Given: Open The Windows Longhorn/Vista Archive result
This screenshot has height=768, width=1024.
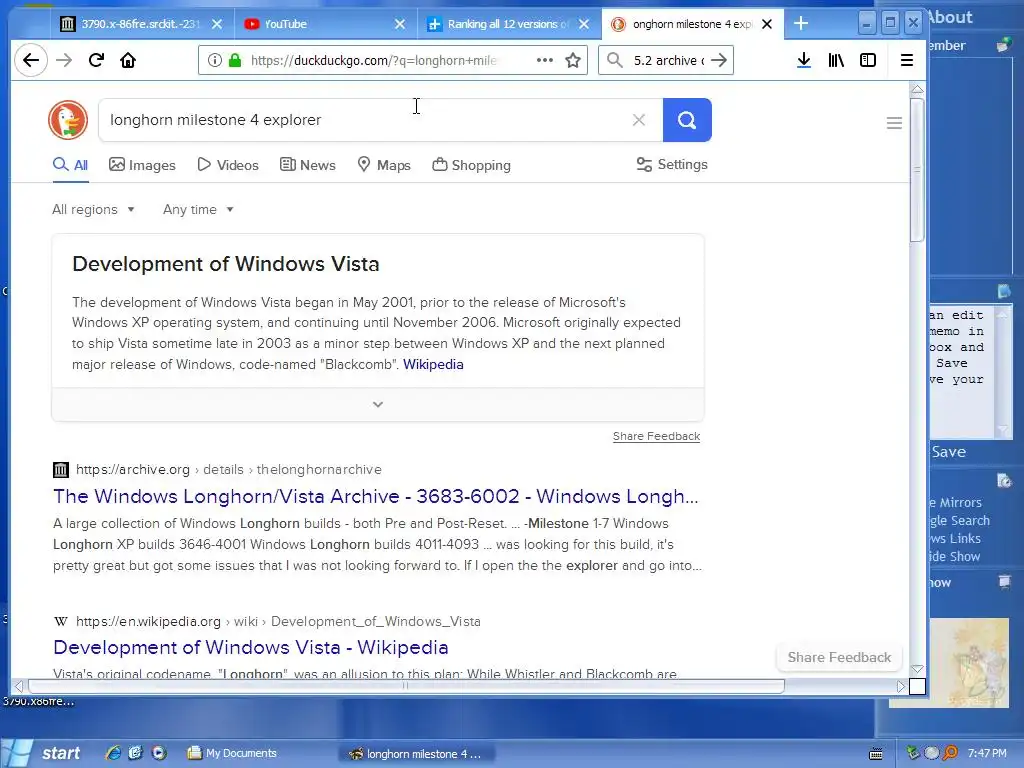Looking at the screenshot, I should click(376, 496).
